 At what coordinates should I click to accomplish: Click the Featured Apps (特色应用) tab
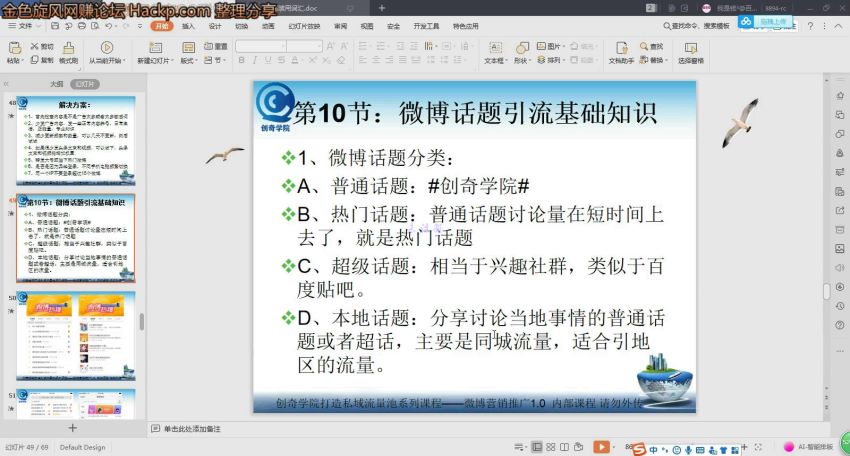pyautogui.click(x=466, y=26)
